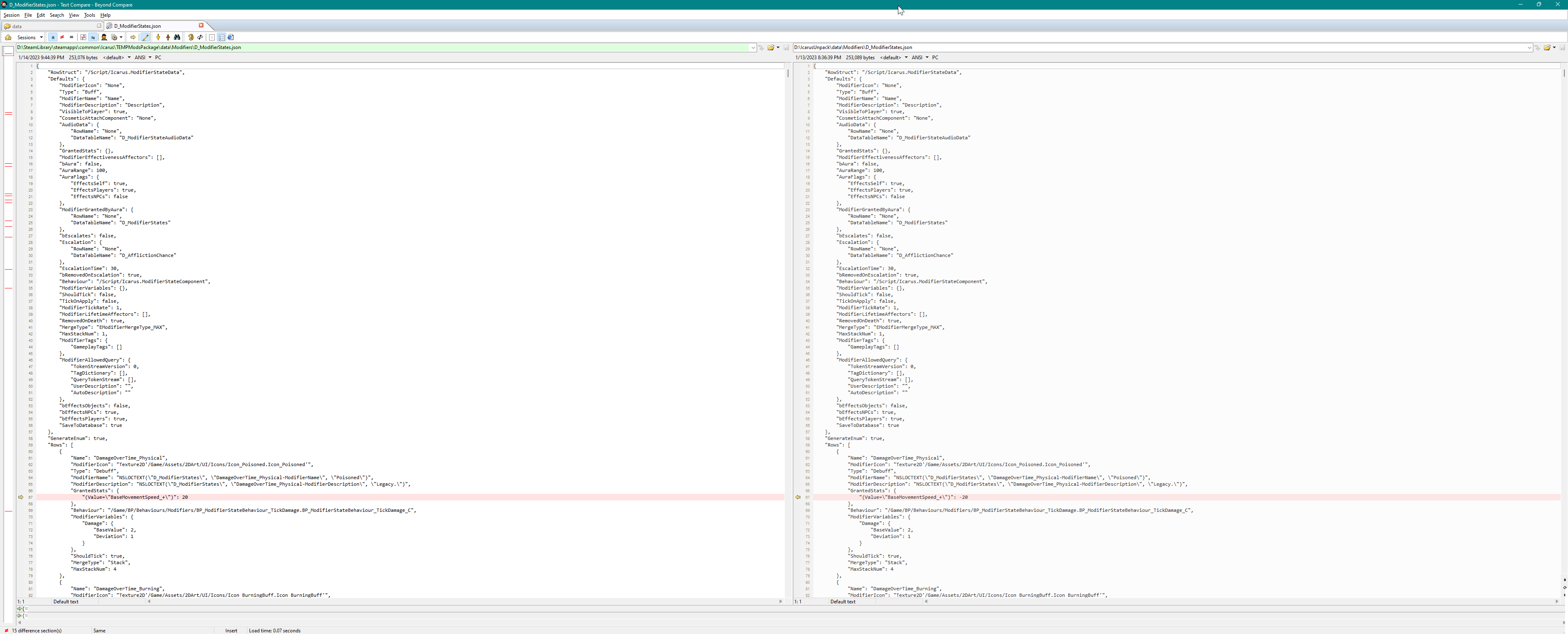Browse for a new right-side file
This screenshot has width=1568, height=634.
(1547, 47)
